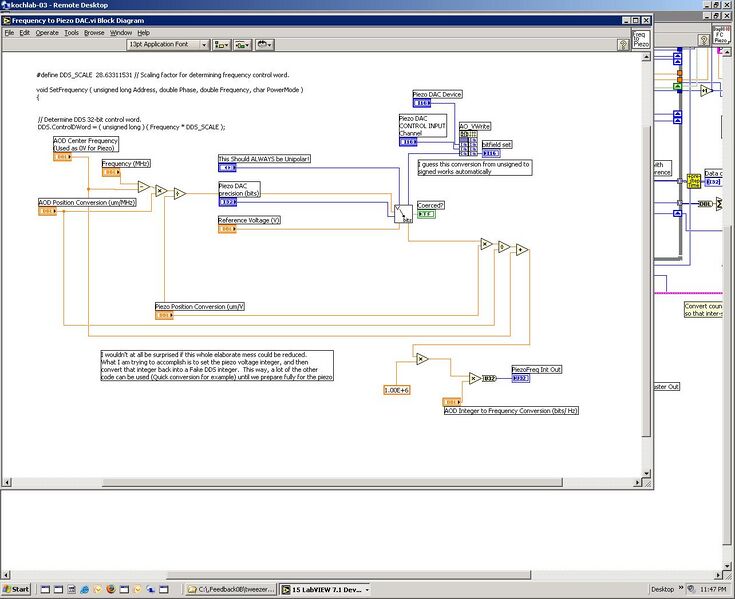The width and height of the screenshot is (735, 599).
Task: Select the Piezo DAC Device I16 terminal
Action: [x=421, y=103]
